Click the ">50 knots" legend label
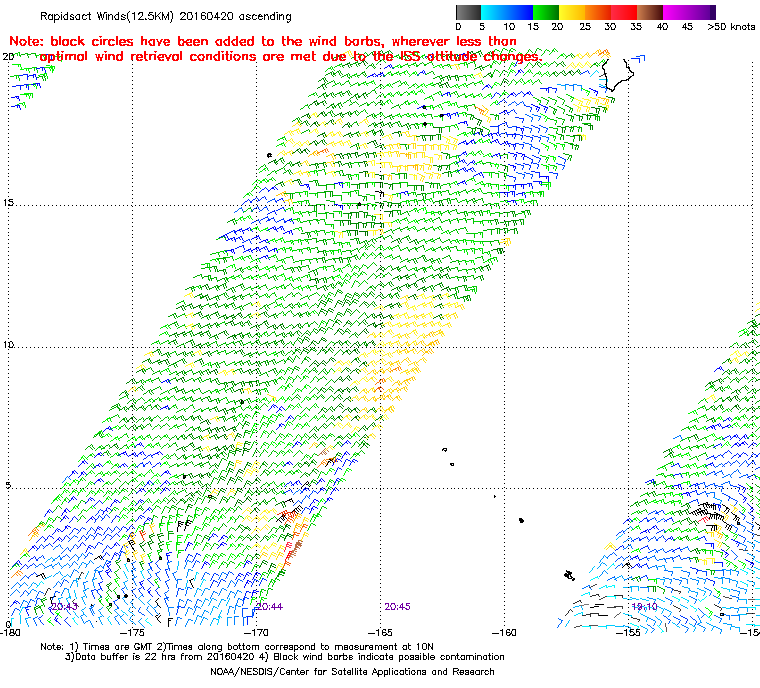This screenshot has height=688, width=760. click(731, 27)
